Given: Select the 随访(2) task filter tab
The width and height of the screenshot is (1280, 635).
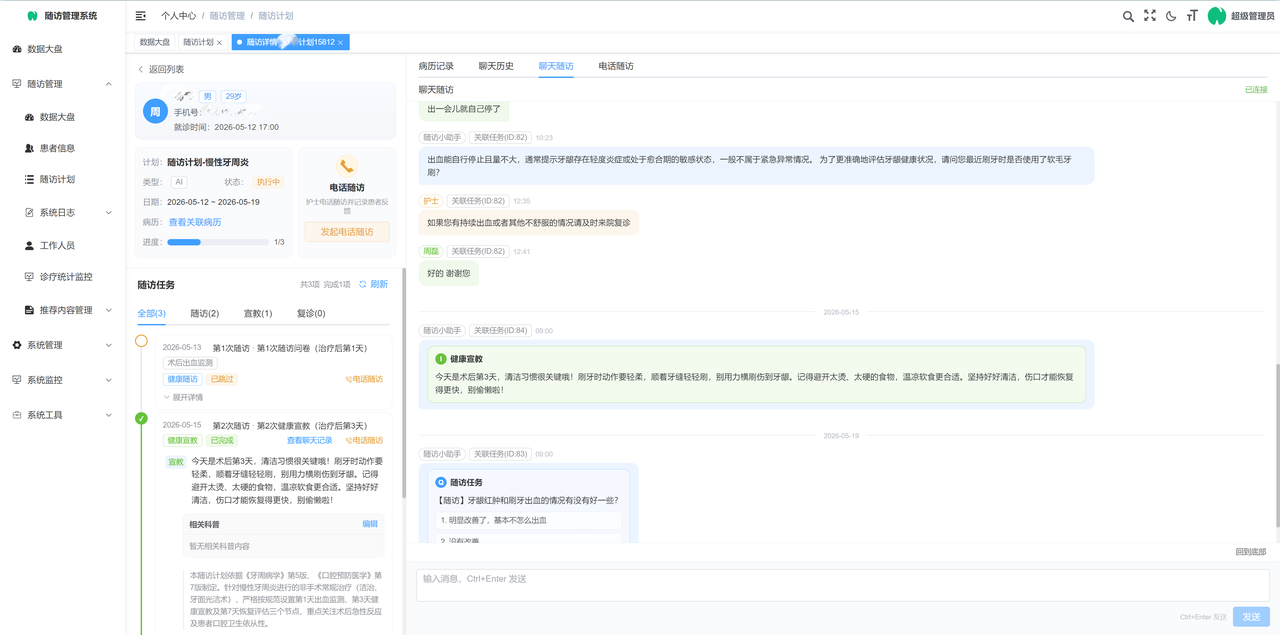Looking at the screenshot, I should click(x=205, y=313).
